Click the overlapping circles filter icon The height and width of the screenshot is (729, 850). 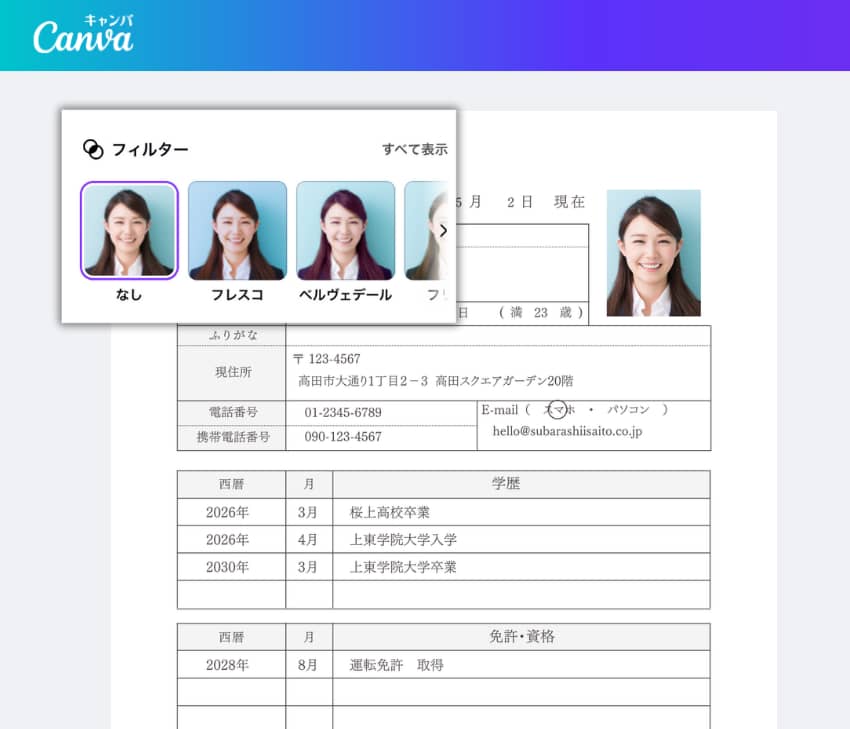93,149
